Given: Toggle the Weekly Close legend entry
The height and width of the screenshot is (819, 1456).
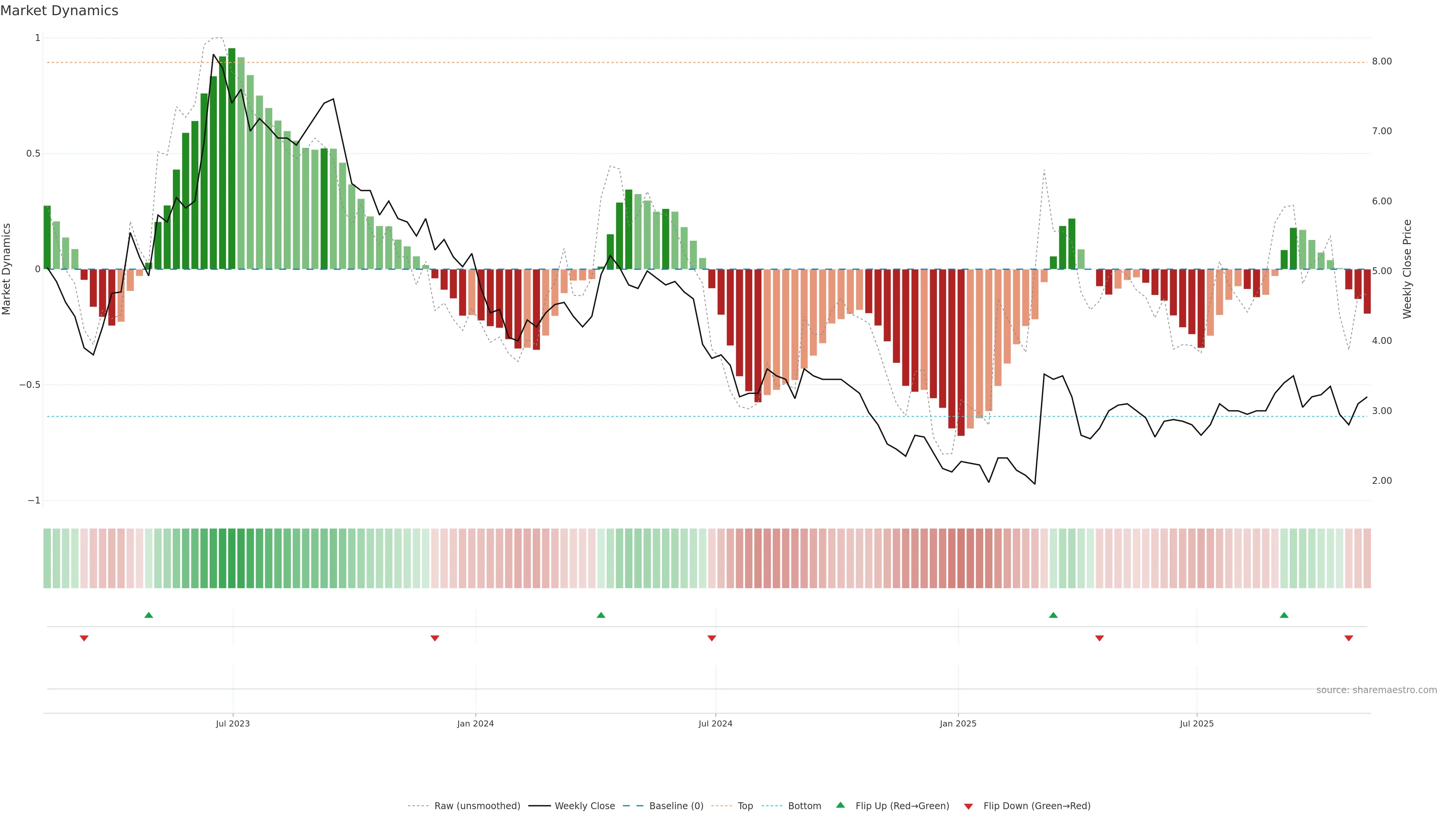Looking at the screenshot, I should pos(584,806).
